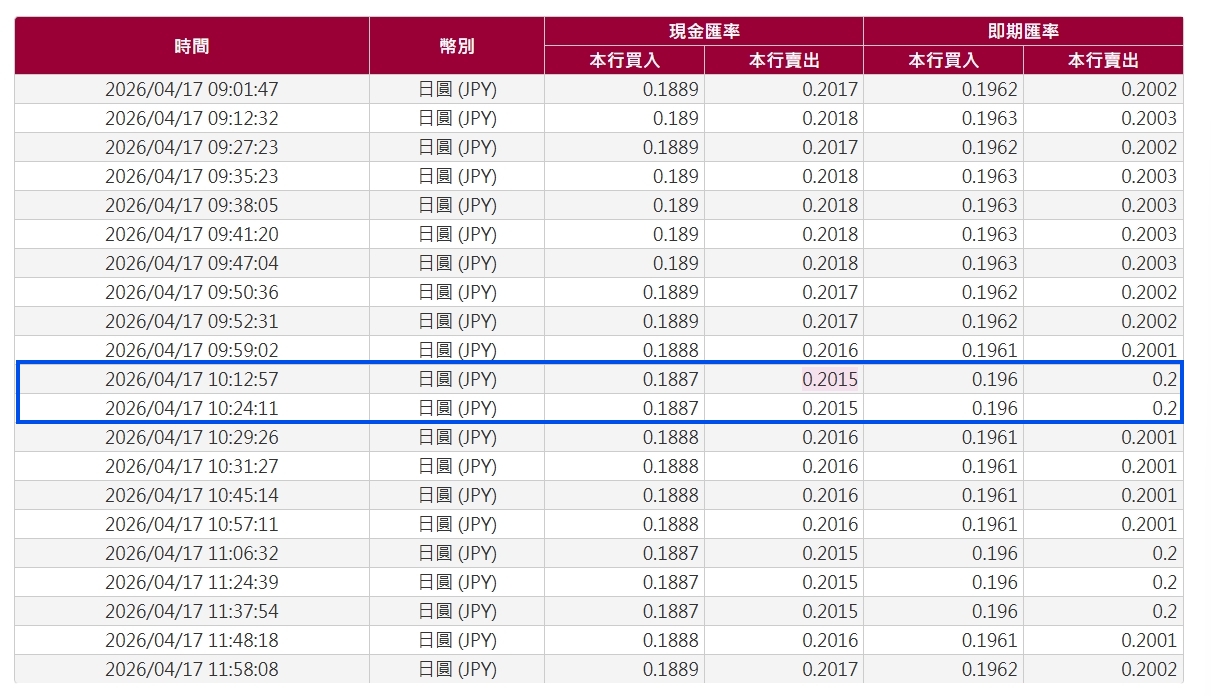Click spot buy 0.196 in 10:12:57 row
The width and height of the screenshot is (1211, 696).
point(995,379)
